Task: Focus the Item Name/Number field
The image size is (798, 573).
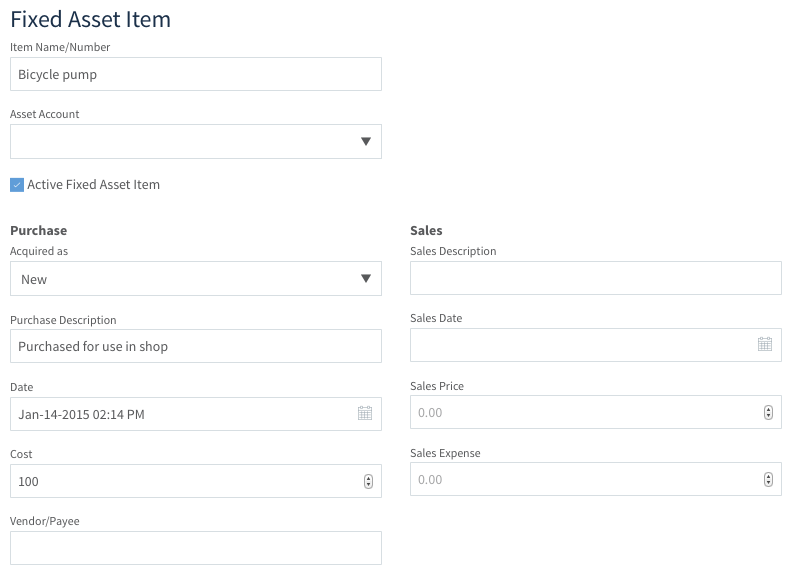Action: tap(196, 74)
